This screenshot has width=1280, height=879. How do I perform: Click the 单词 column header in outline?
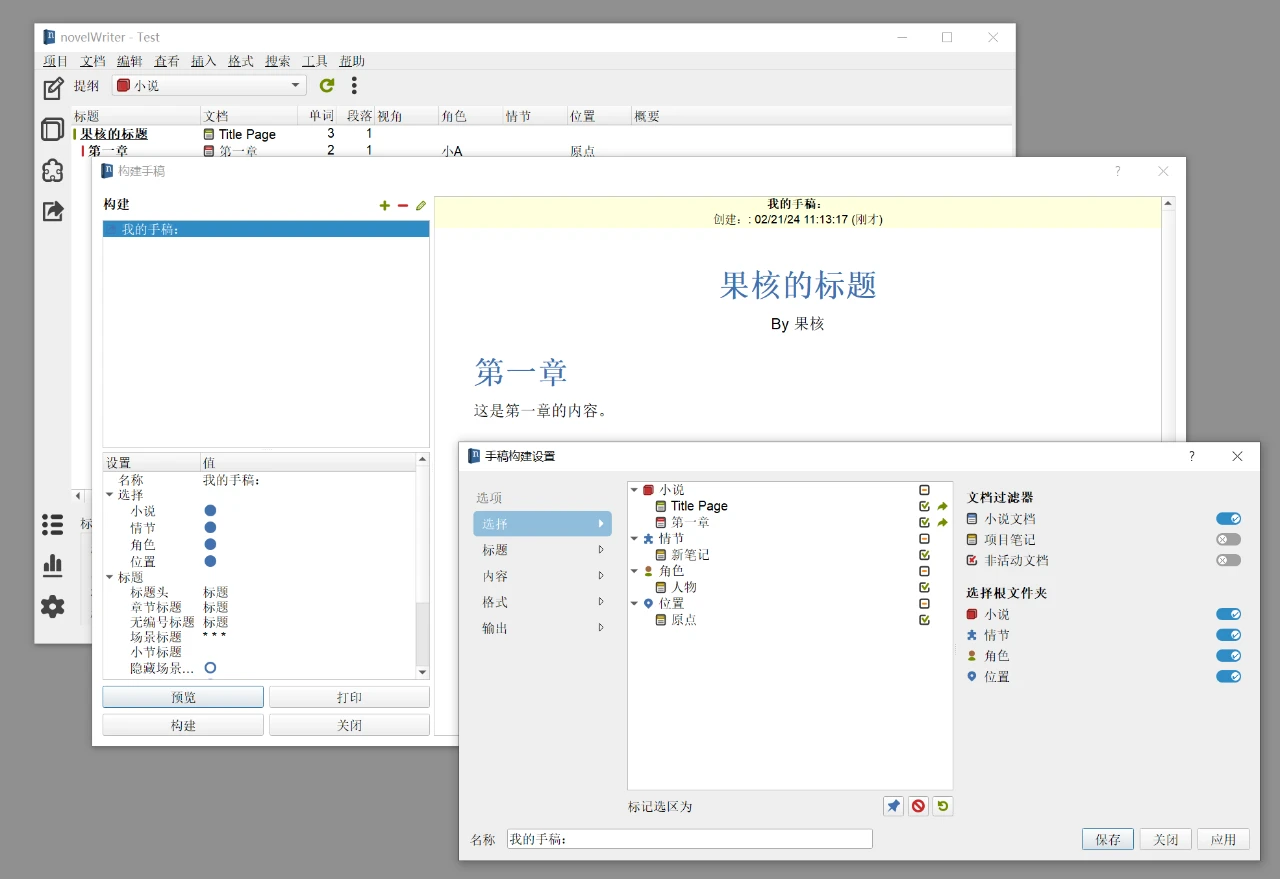coord(322,116)
